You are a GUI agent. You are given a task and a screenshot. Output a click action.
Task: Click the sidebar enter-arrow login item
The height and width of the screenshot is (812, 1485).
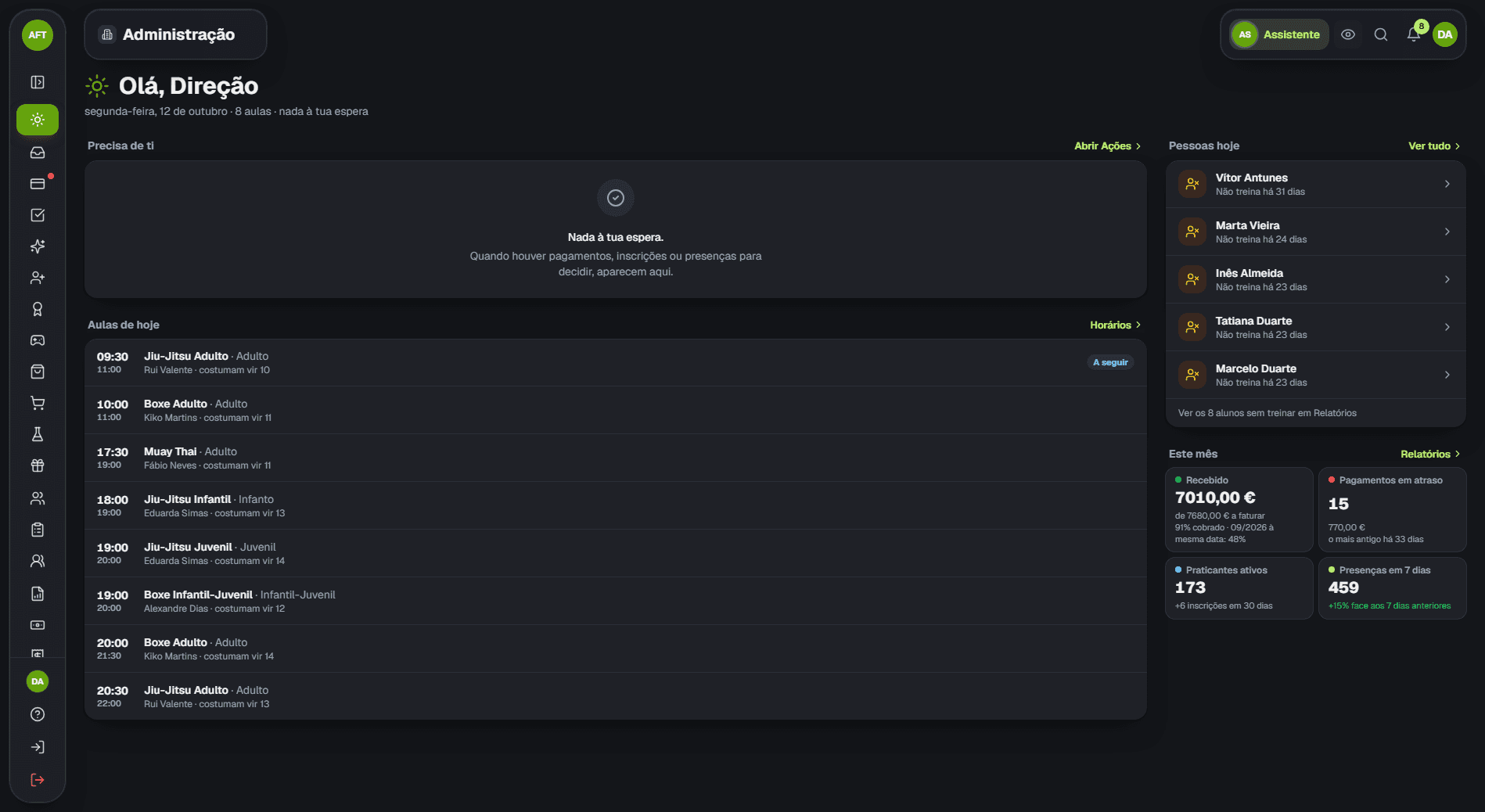[x=38, y=747]
